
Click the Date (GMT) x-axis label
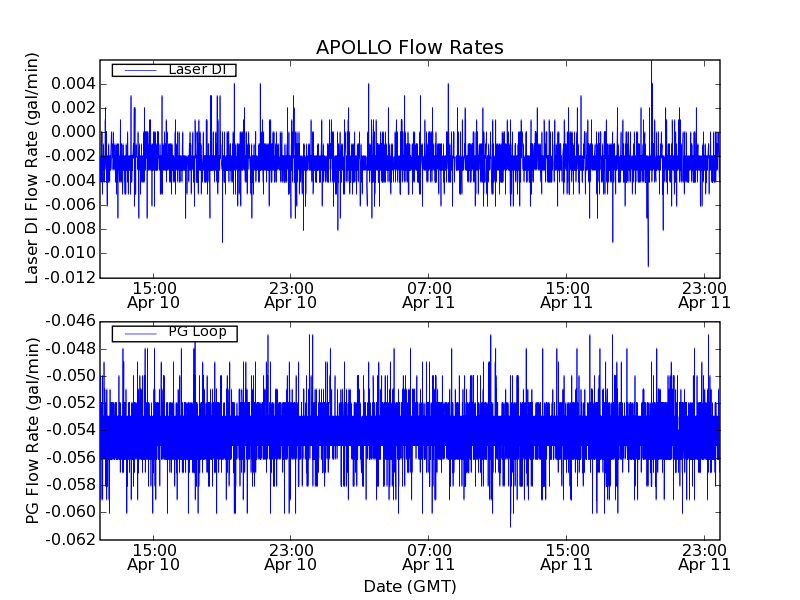[409, 586]
